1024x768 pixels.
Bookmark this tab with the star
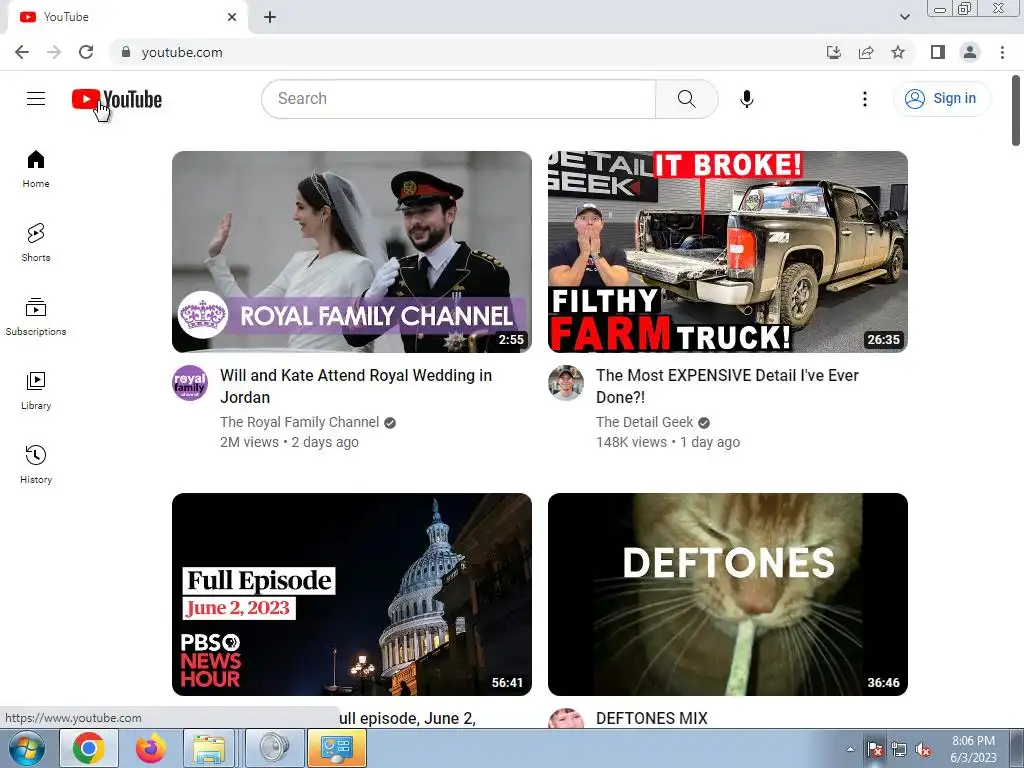pyautogui.click(x=898, y=52)
